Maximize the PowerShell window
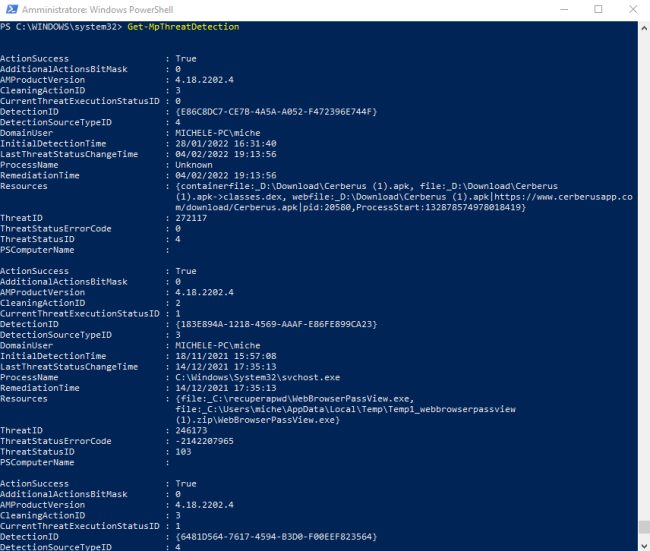The height and width of the screenshot is (551, 650). [598, 9]
